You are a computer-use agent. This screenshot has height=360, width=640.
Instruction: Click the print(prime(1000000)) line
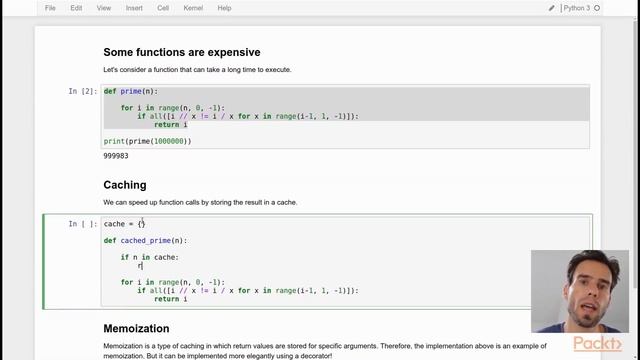click(147, 141)
